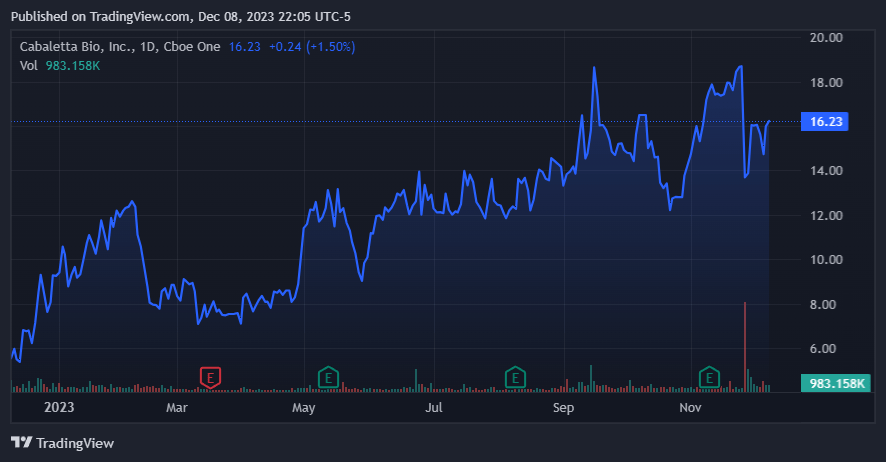Click the 12.00 price axis label

click(x=826, y=216)
